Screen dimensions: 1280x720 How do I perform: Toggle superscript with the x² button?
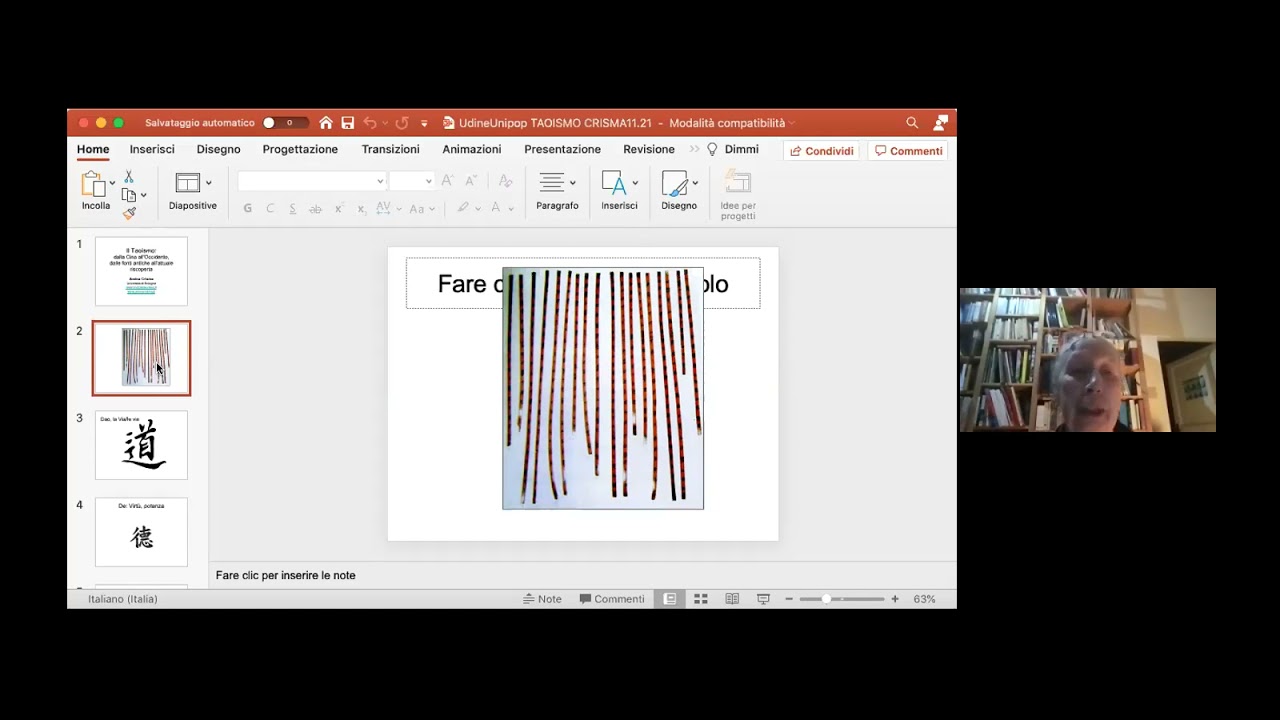coord(339,209)
